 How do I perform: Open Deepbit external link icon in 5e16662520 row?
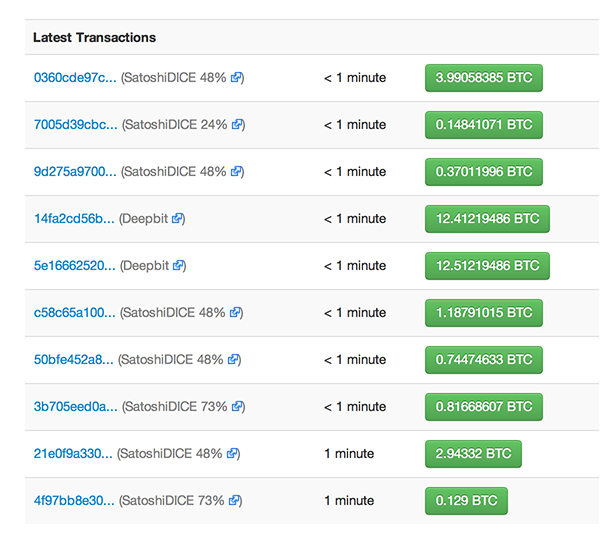(x=178, y=265)
